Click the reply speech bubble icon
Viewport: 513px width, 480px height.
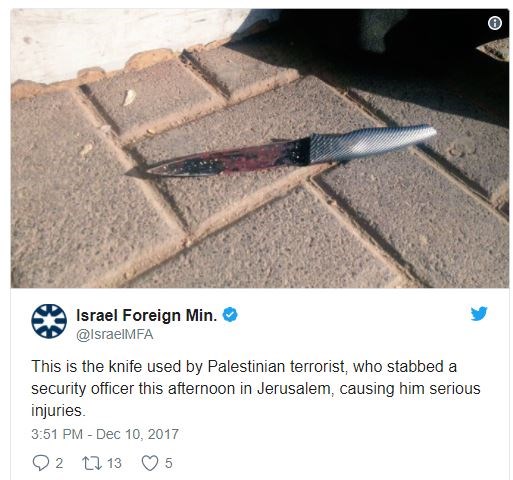coord(41,463)
